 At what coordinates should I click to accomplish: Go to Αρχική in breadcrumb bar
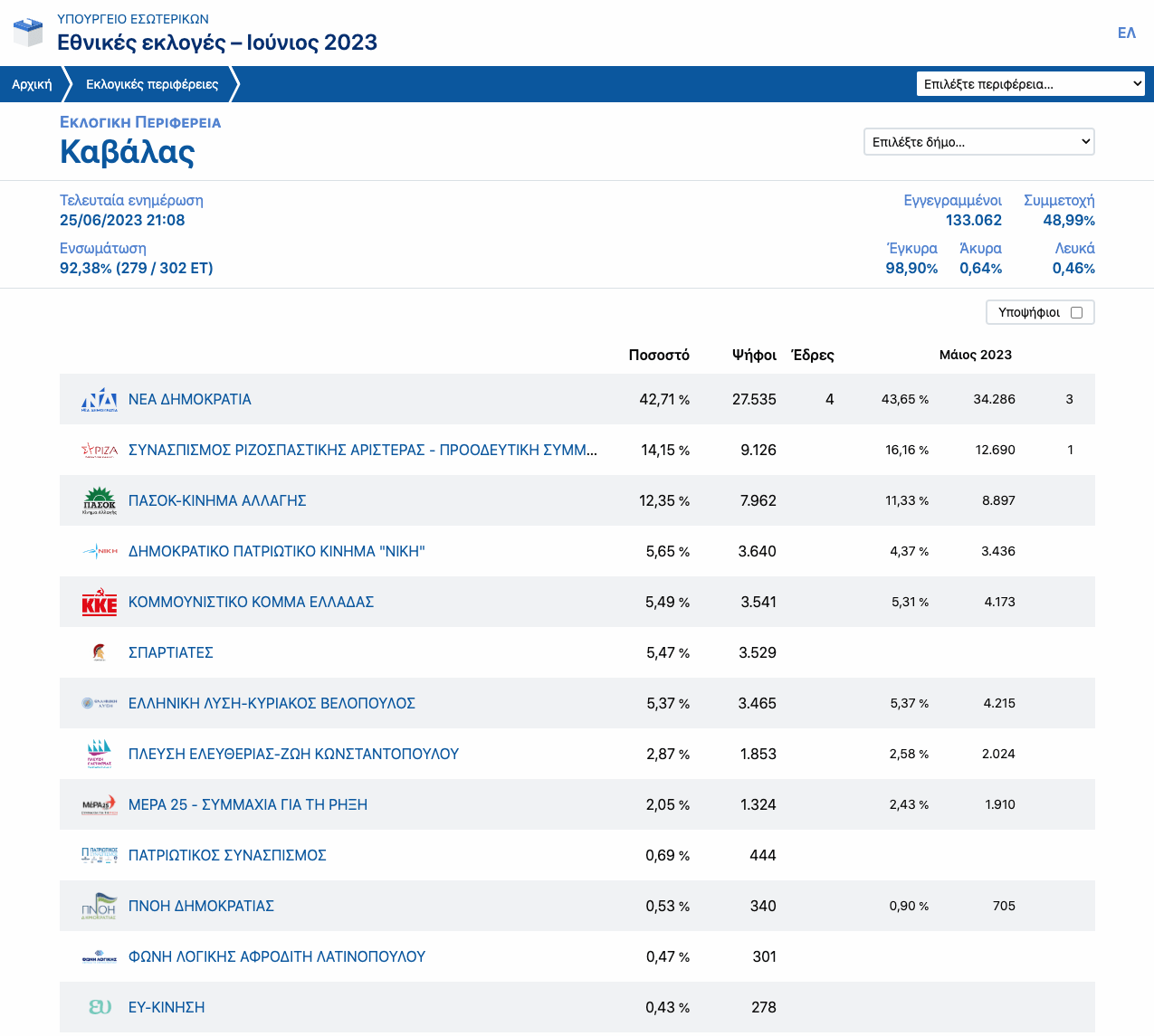[x=32, y=84]
